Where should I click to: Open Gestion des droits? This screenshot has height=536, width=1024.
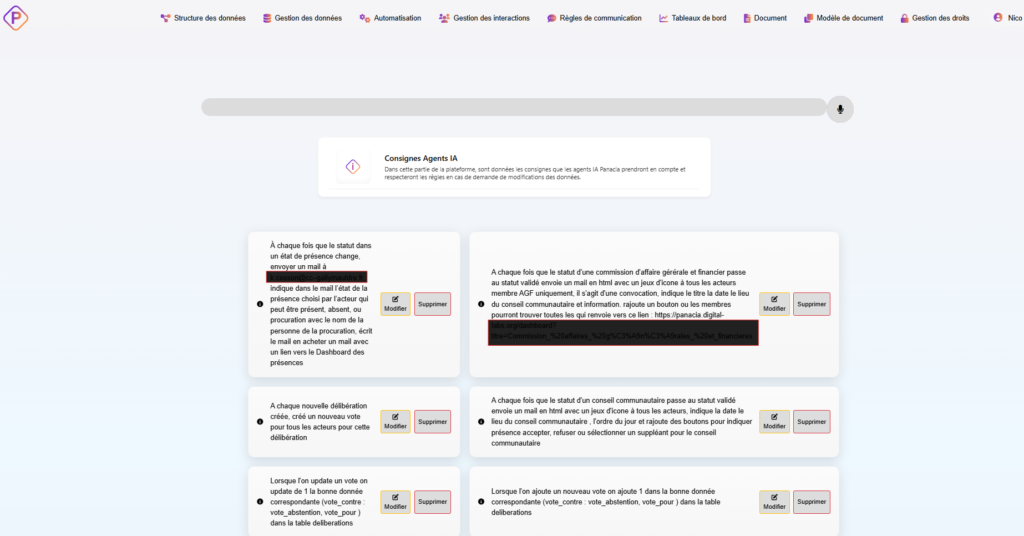(934, 18)
